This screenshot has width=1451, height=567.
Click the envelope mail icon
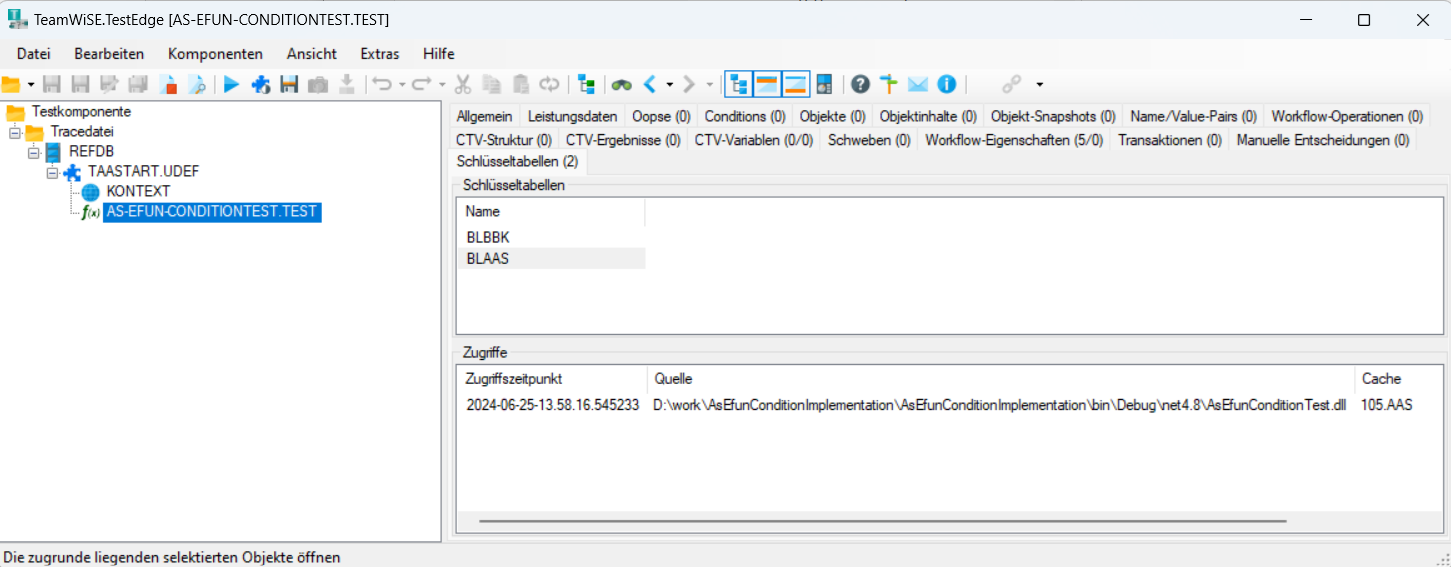[918, 85]
